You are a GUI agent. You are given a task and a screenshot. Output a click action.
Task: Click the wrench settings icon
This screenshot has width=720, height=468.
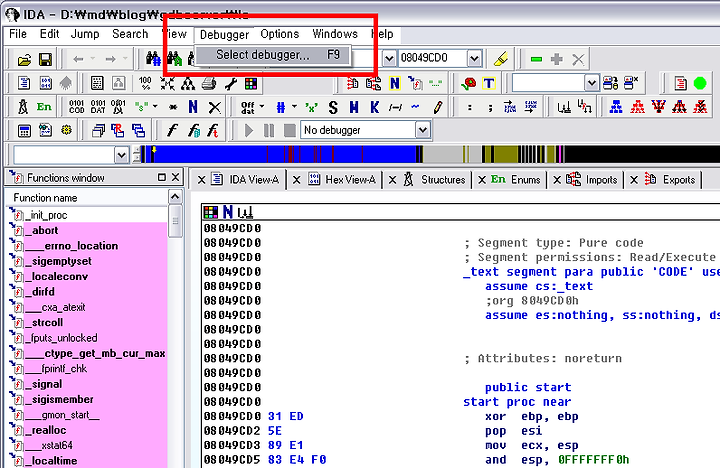coord(231,83)
